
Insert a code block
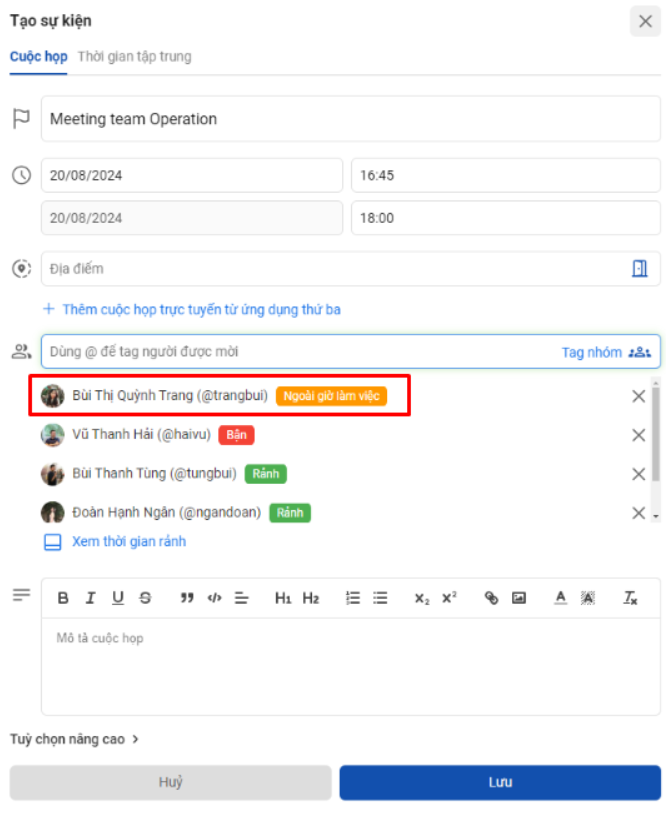click(x=214, y=598)
